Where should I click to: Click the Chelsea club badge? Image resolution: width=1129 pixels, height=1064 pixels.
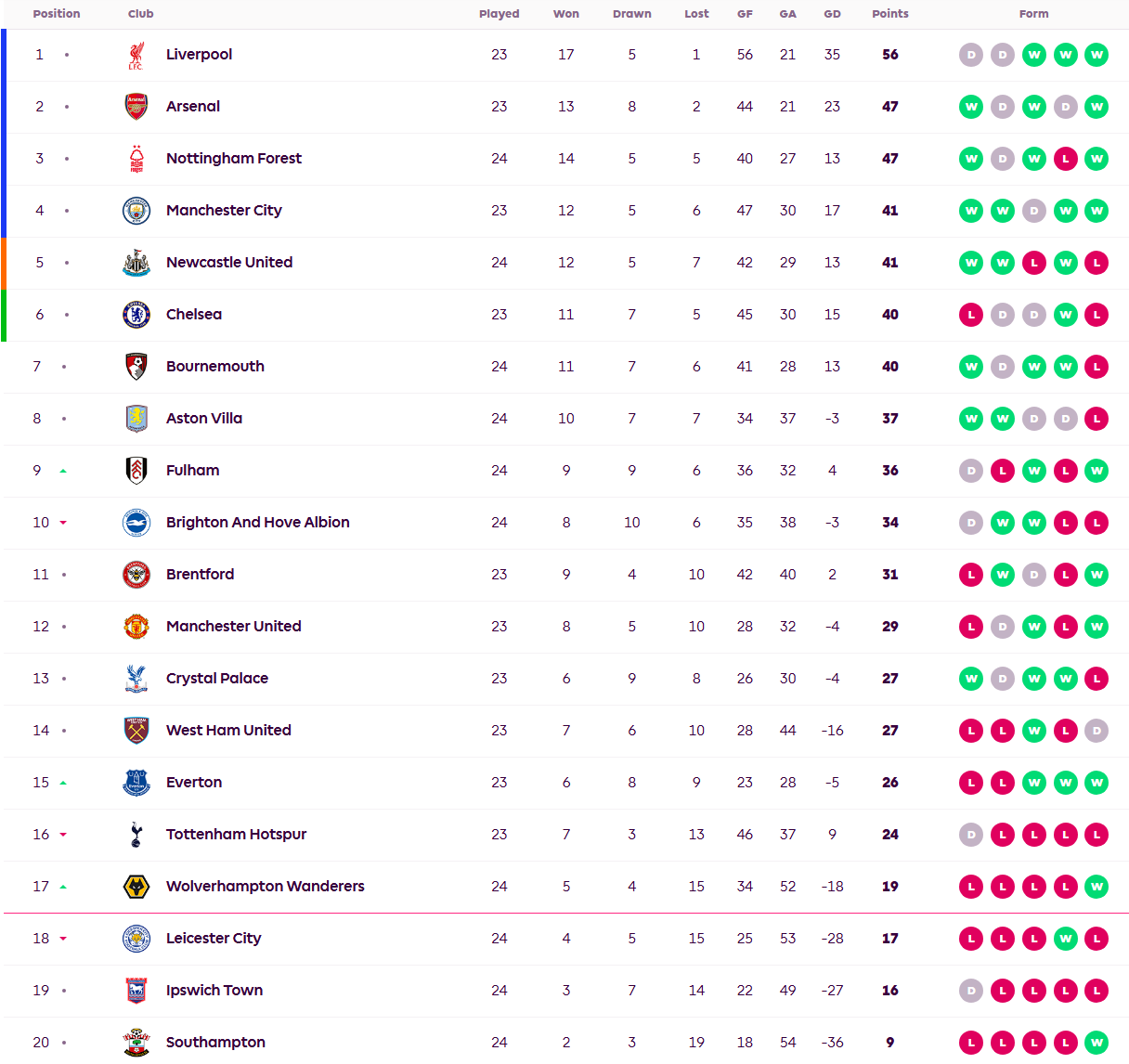(x=136, y=315)
